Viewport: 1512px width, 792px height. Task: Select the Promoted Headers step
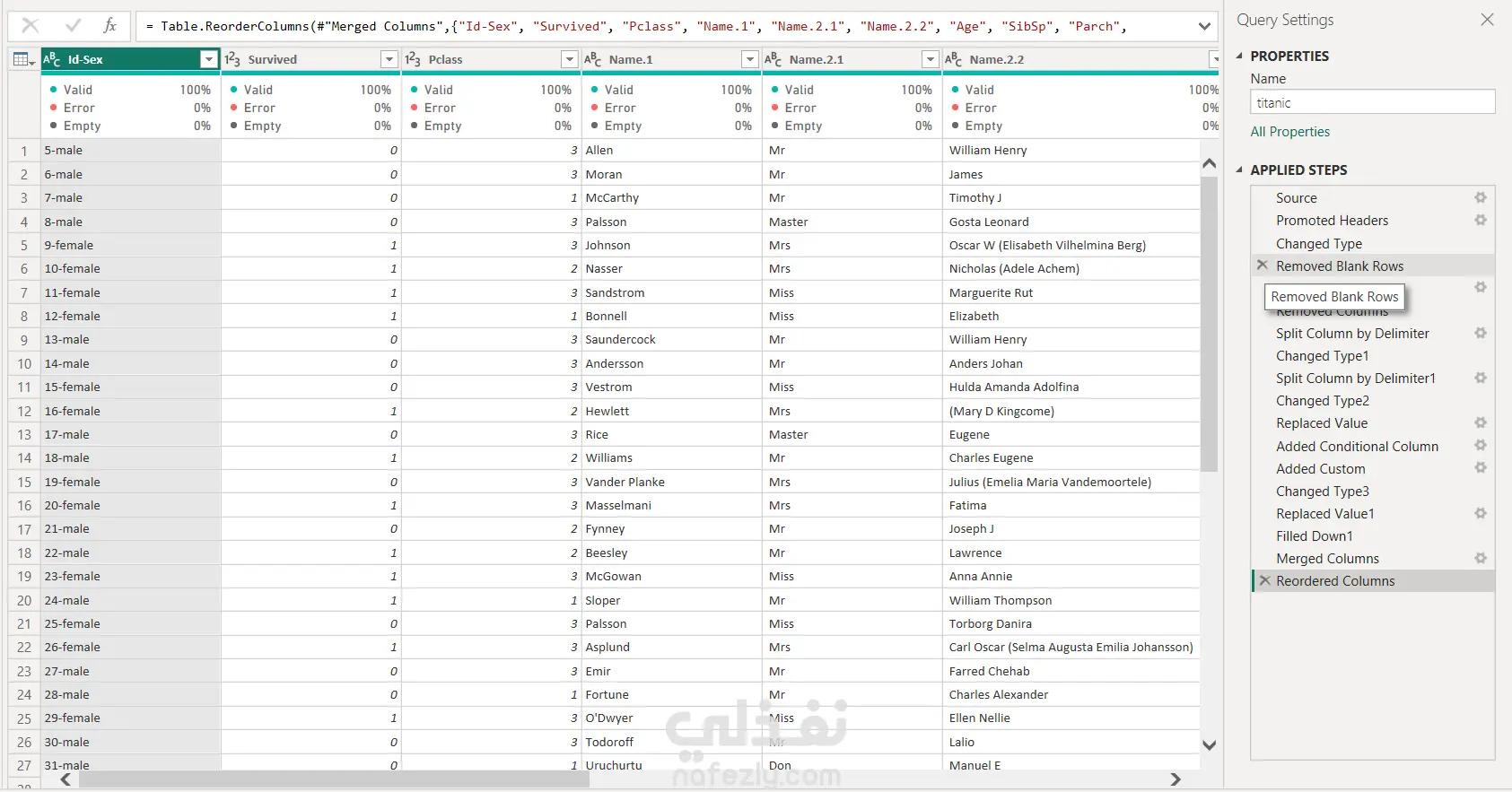[1332, 221]
